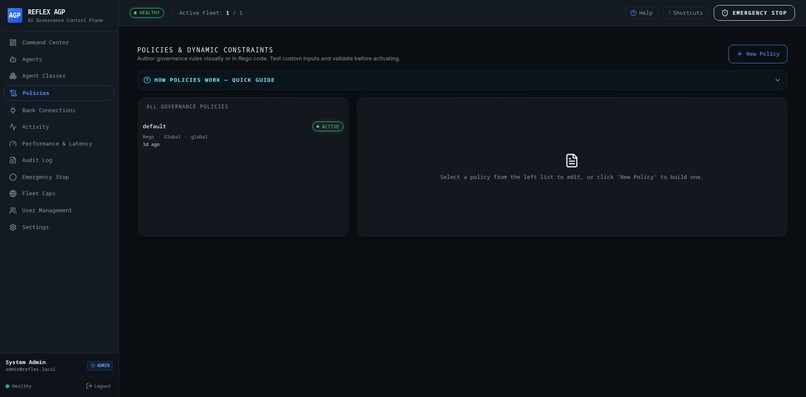This screenshot has width=806, height=397.
Task: Click the Bank Connections plug icon
Action: (x=13, y=111)
